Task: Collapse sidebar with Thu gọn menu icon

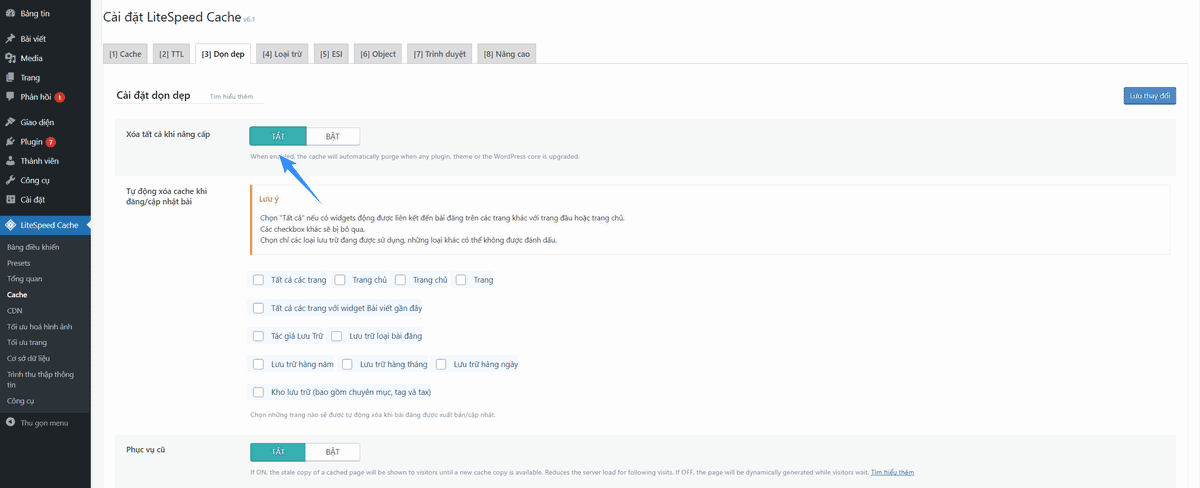Action: pos(10,424)
